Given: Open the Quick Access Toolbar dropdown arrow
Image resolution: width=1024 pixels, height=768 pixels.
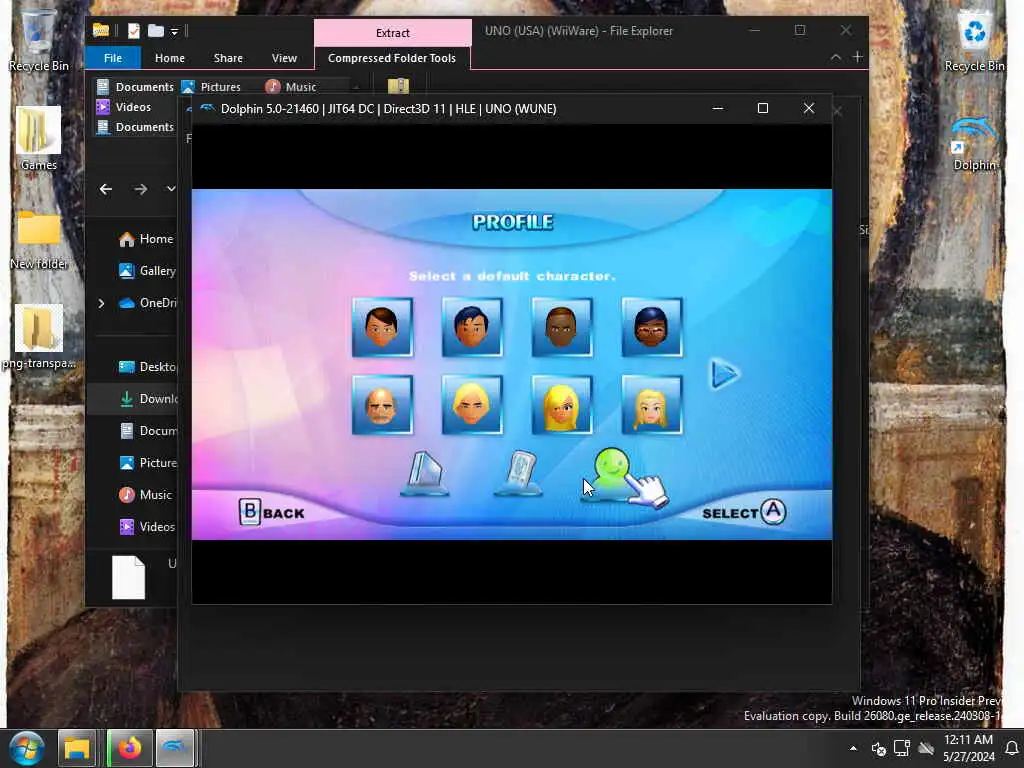Looking at the screenshot, I should point(174,31).
